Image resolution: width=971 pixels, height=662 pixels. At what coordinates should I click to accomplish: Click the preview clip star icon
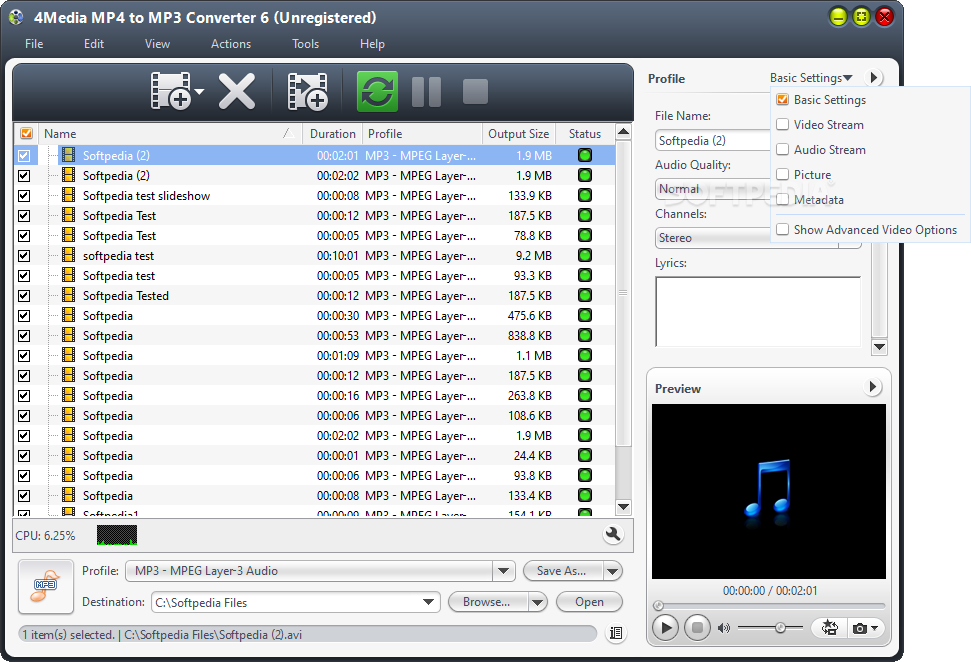829,628
